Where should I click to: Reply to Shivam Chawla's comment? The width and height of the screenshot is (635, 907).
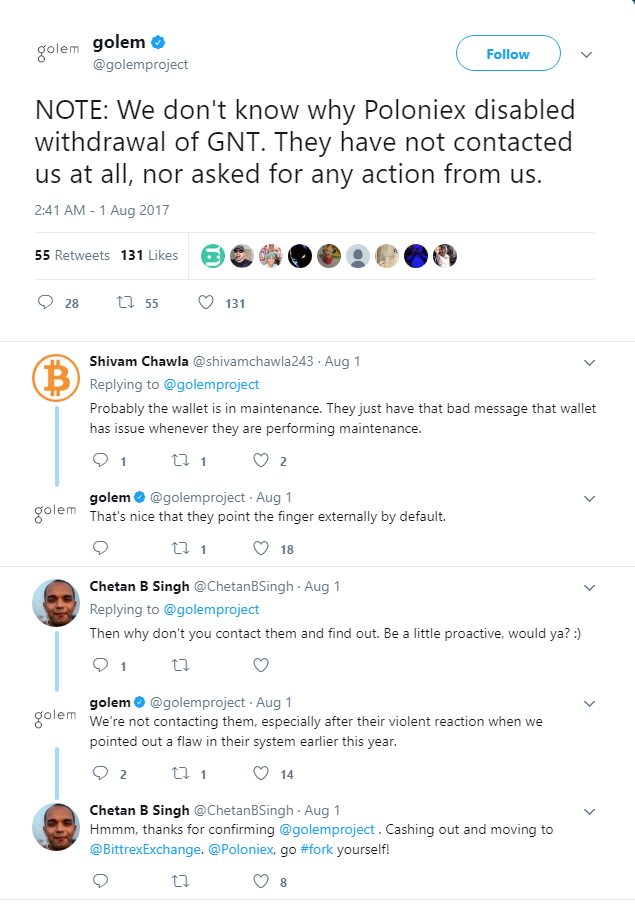pyautogui.click(x=100, y=461)
